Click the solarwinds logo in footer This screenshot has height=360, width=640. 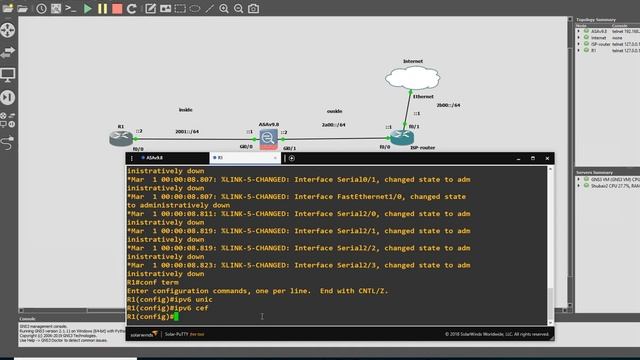[144, 334]
